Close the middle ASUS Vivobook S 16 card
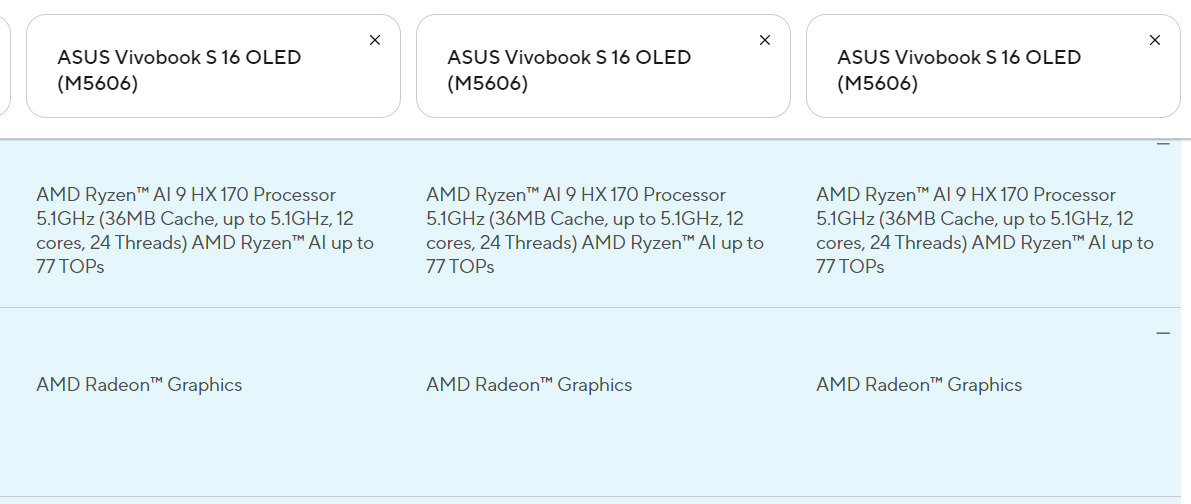This screenshot has height=504, width=1191. coord(765,40)
